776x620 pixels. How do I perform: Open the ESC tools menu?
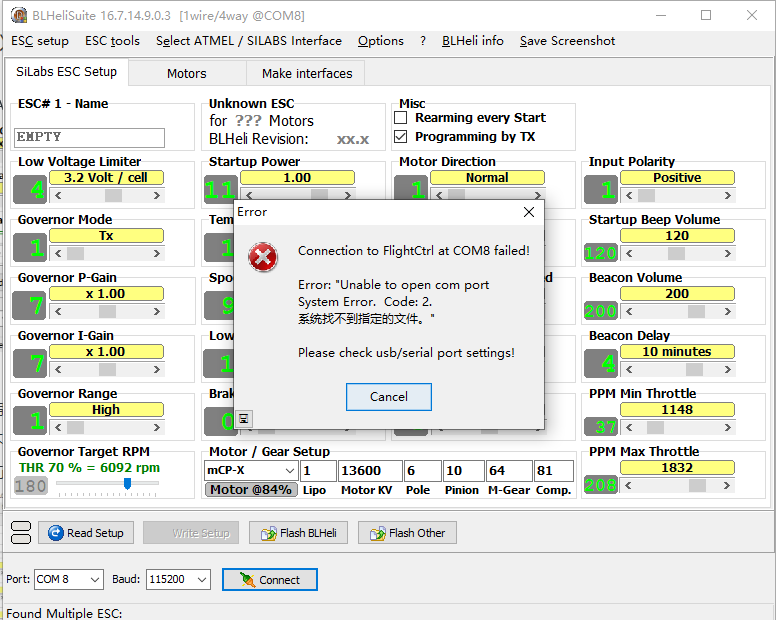click(x=112, y=41)
